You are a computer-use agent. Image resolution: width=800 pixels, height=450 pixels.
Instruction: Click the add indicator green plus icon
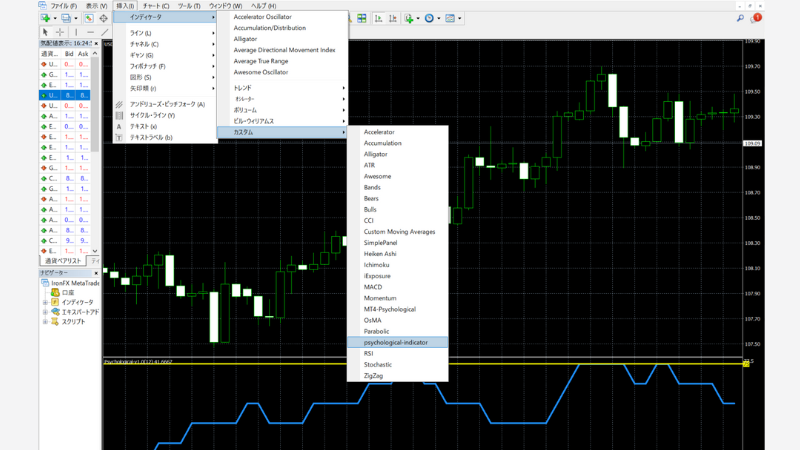(x=409, y=18)
